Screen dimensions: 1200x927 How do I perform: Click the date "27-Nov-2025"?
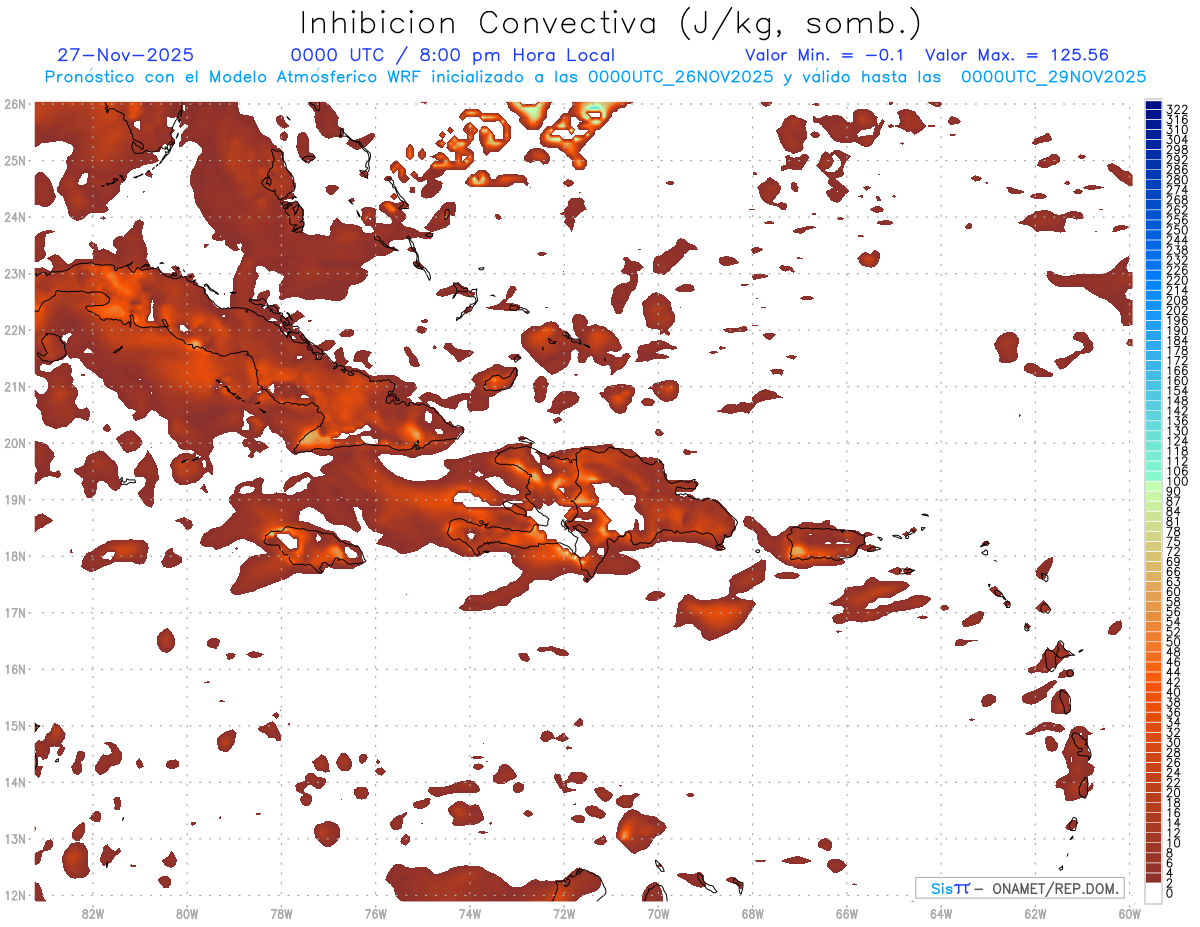tap(126, 56)
